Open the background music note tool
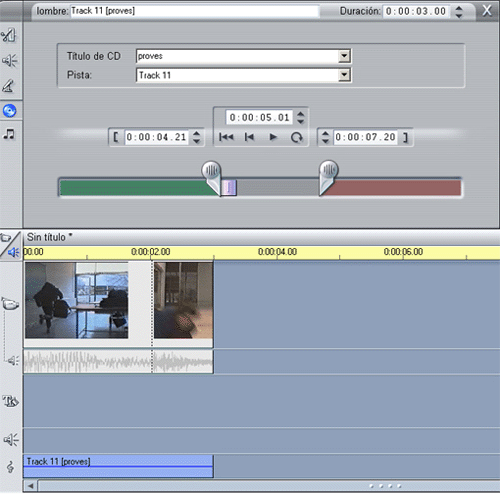The height and width of the screenshot is (494, 500). pyautogui.click(x=9, y=134)
